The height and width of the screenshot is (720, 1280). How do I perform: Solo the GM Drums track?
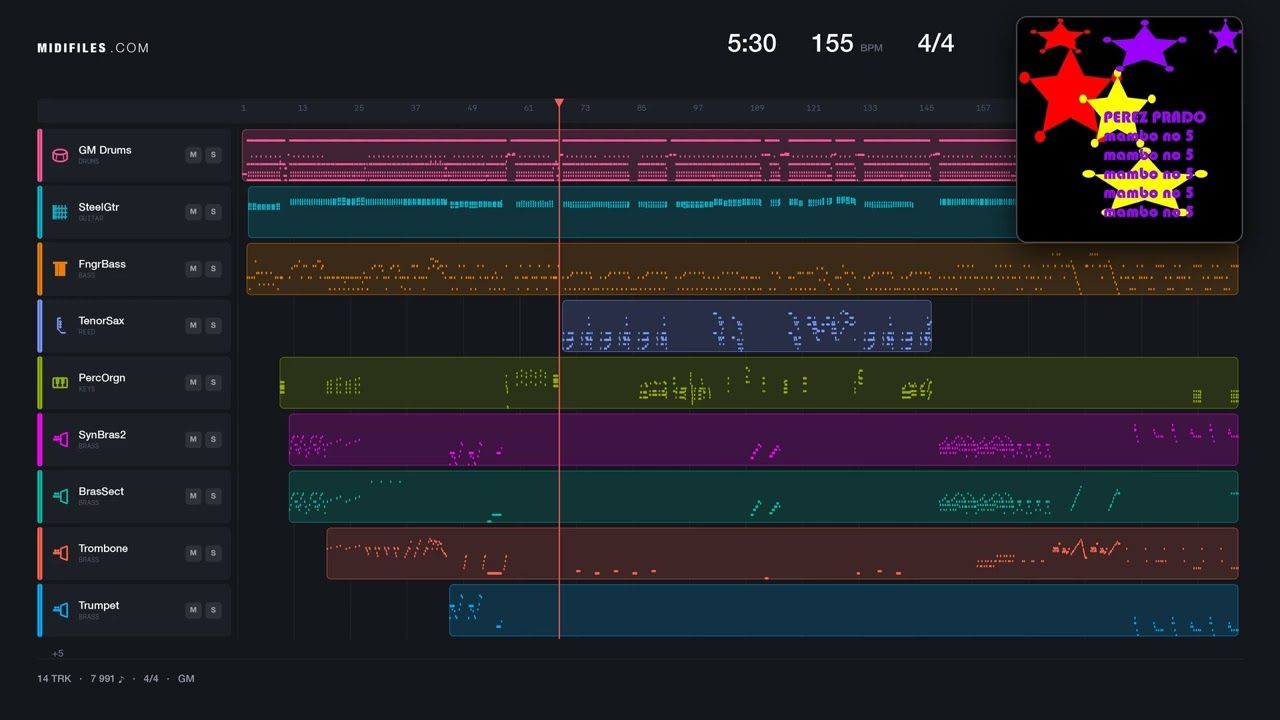point(212,155)
